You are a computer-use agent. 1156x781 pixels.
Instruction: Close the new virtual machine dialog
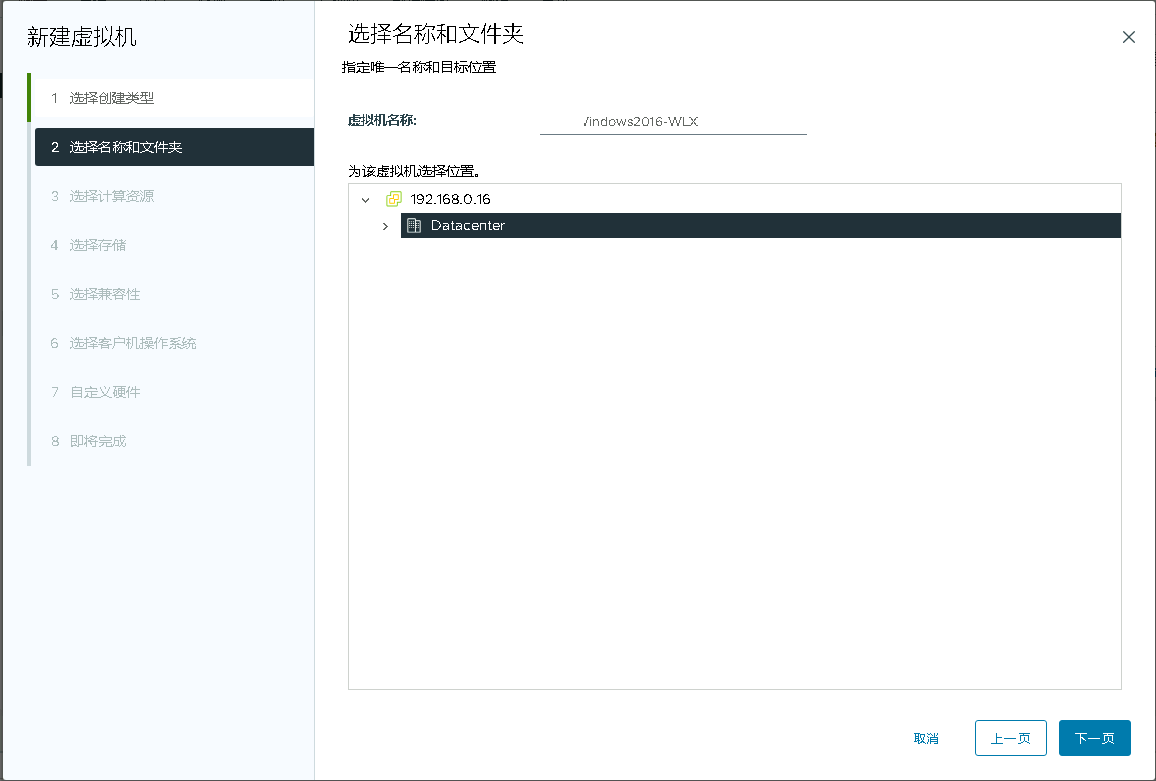1128,37
